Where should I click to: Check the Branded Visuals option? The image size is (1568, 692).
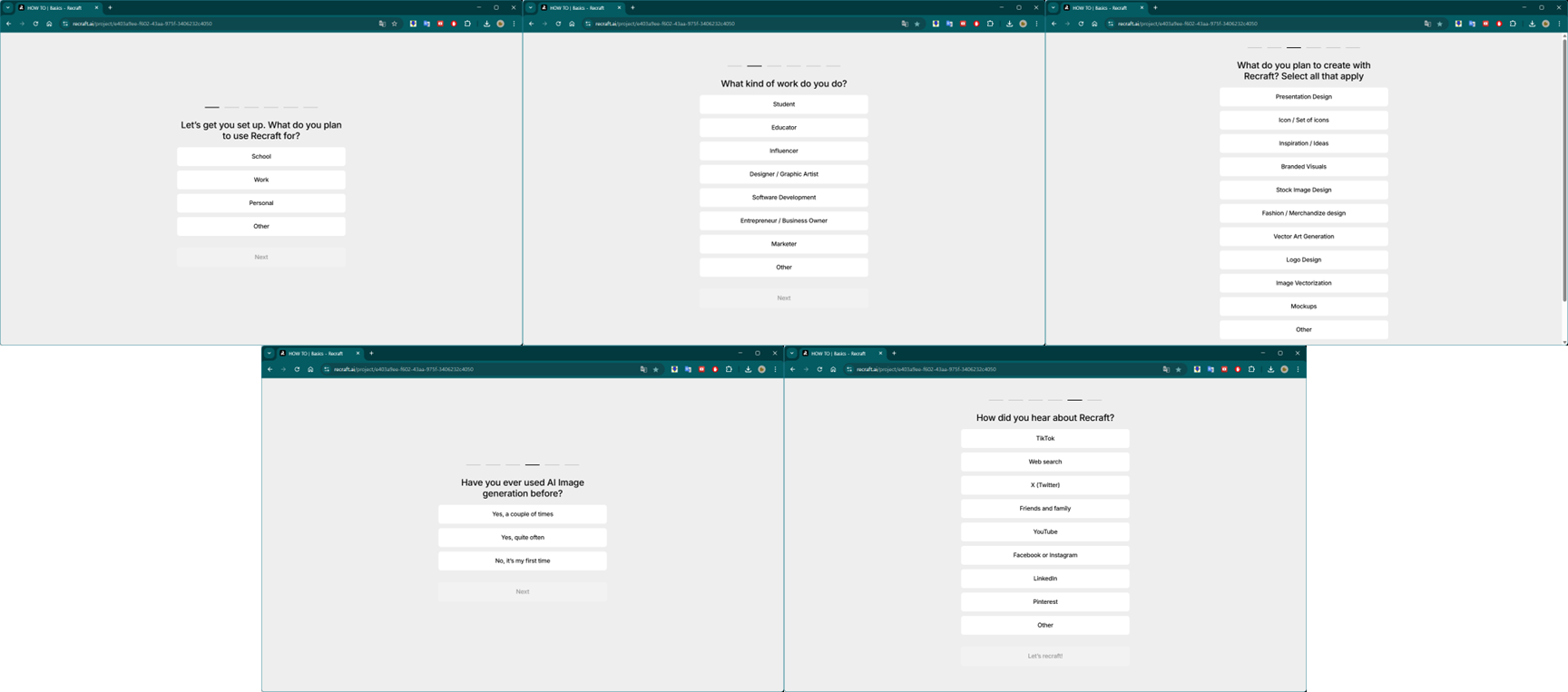(1304, 167)
